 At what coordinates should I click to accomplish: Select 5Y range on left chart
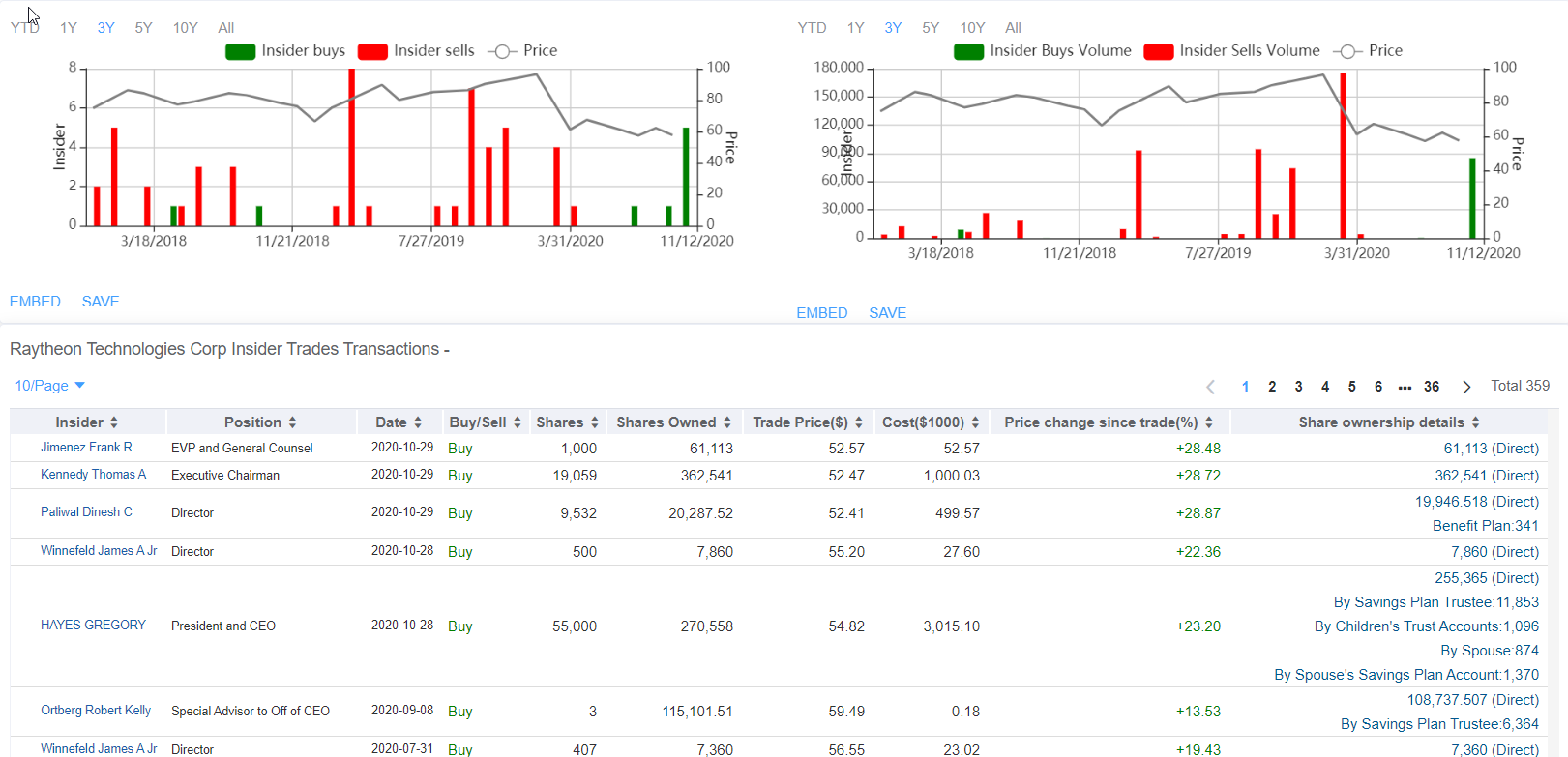(x=144, y=28)
